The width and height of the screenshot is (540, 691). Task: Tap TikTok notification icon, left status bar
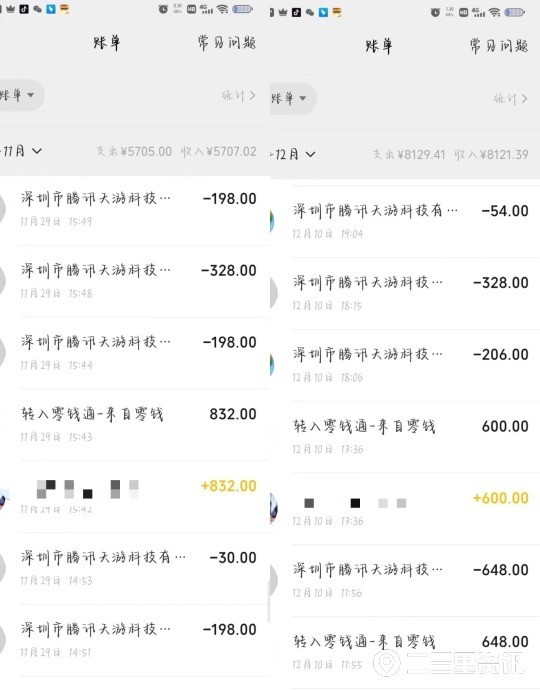(24, 9)
